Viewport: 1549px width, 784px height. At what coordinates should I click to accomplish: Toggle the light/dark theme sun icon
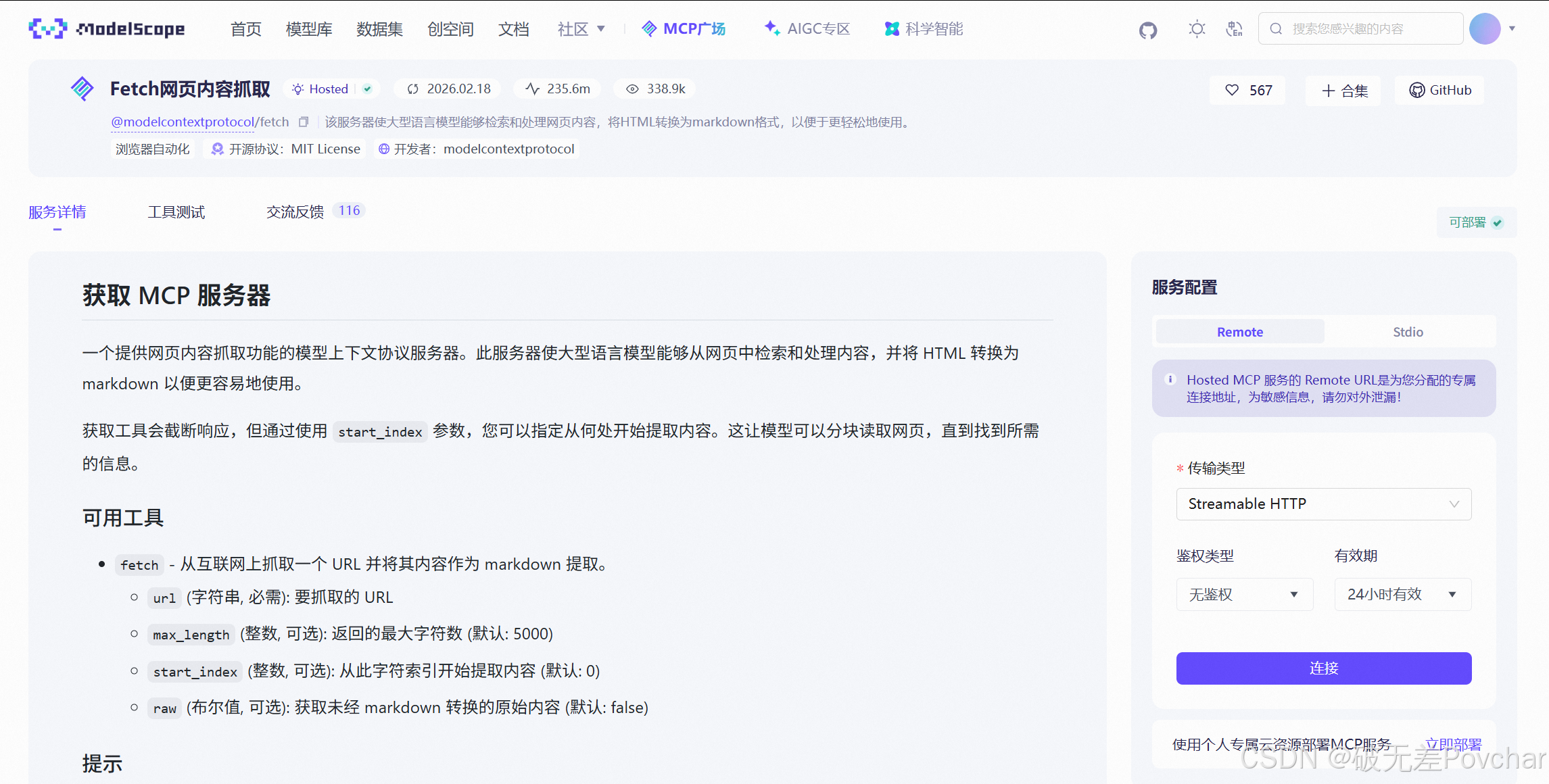point(1197,29)
